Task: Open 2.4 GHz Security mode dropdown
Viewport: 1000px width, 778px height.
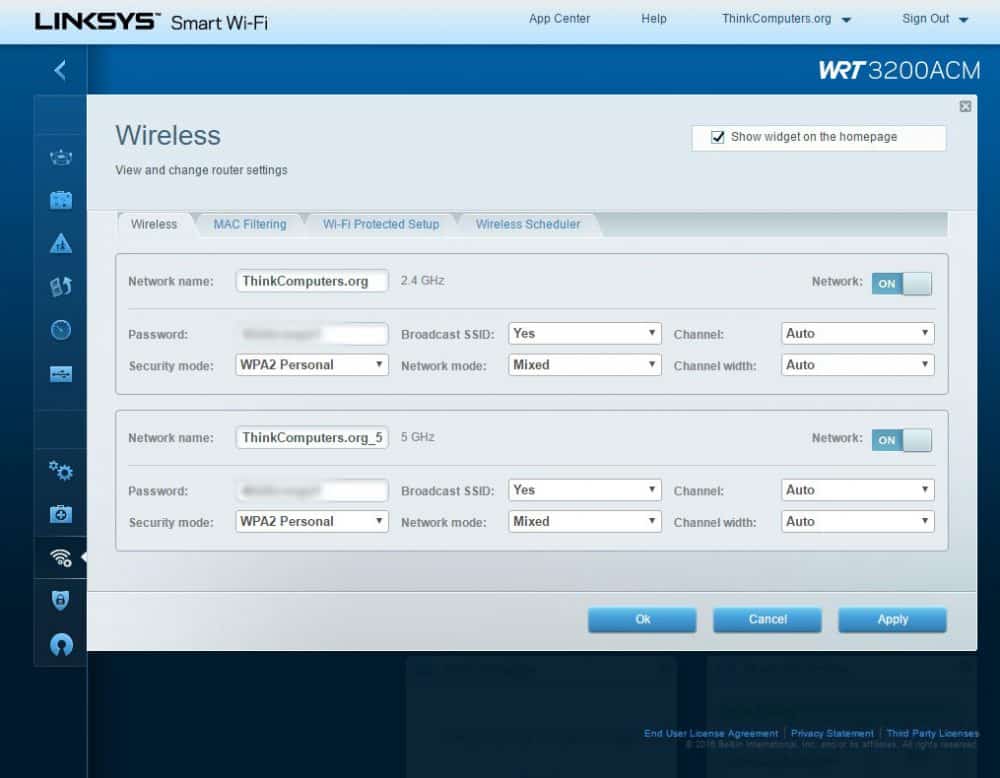Action: [312, 365]
